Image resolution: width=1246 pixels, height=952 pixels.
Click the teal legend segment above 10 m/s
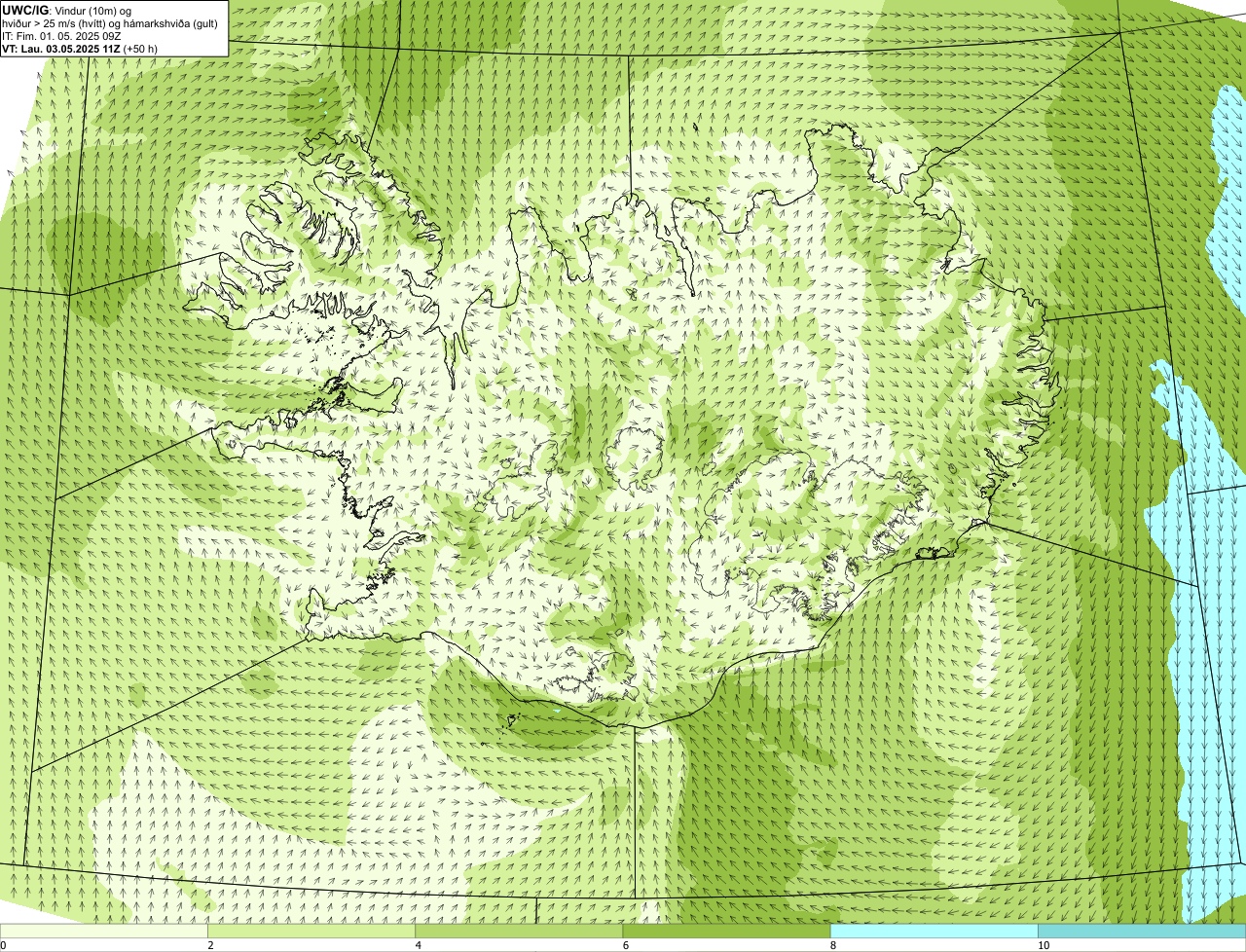[x=1142, y=932]
